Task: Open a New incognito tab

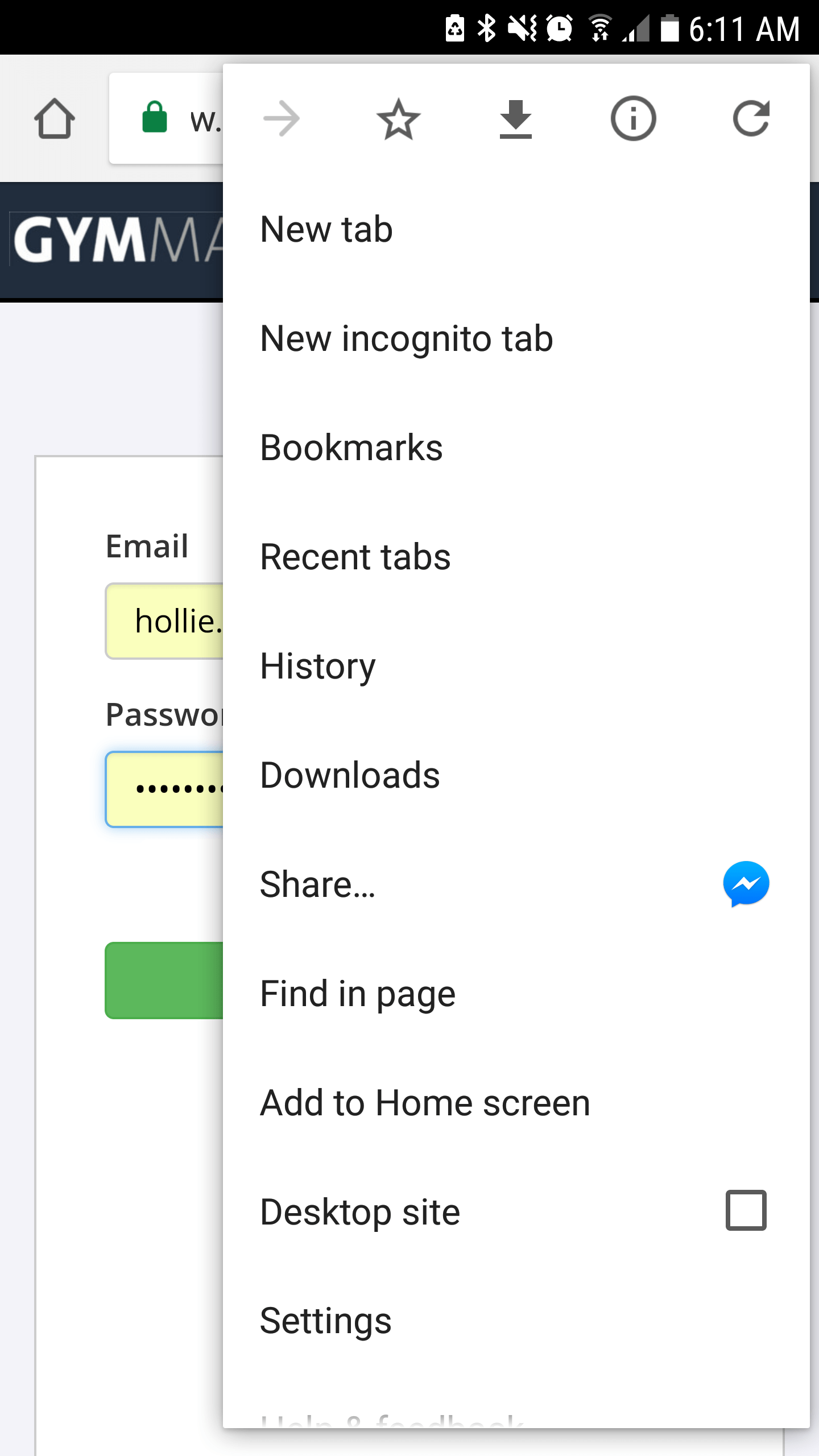Action: 516,338
